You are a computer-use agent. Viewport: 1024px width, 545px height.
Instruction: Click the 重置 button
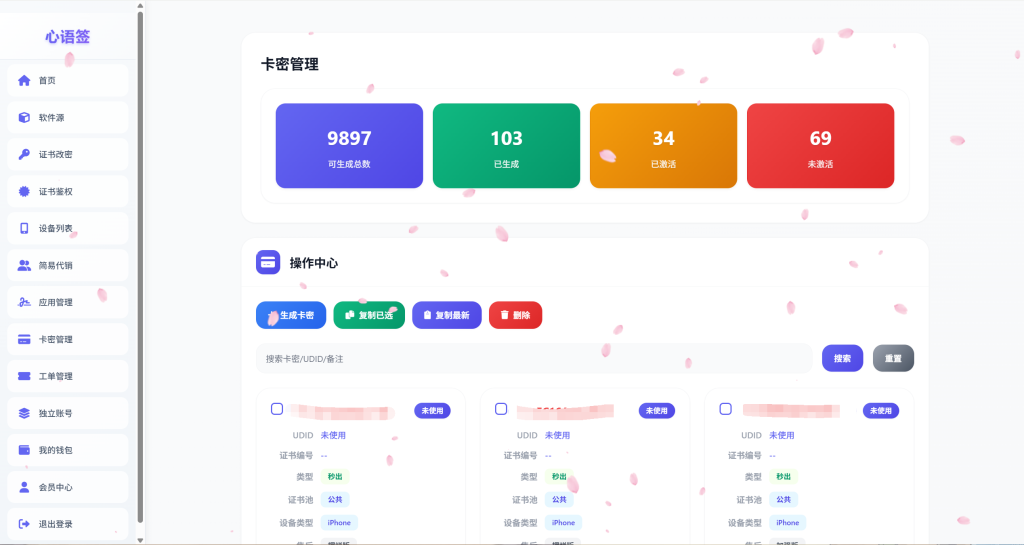click(x=893, y=358)
